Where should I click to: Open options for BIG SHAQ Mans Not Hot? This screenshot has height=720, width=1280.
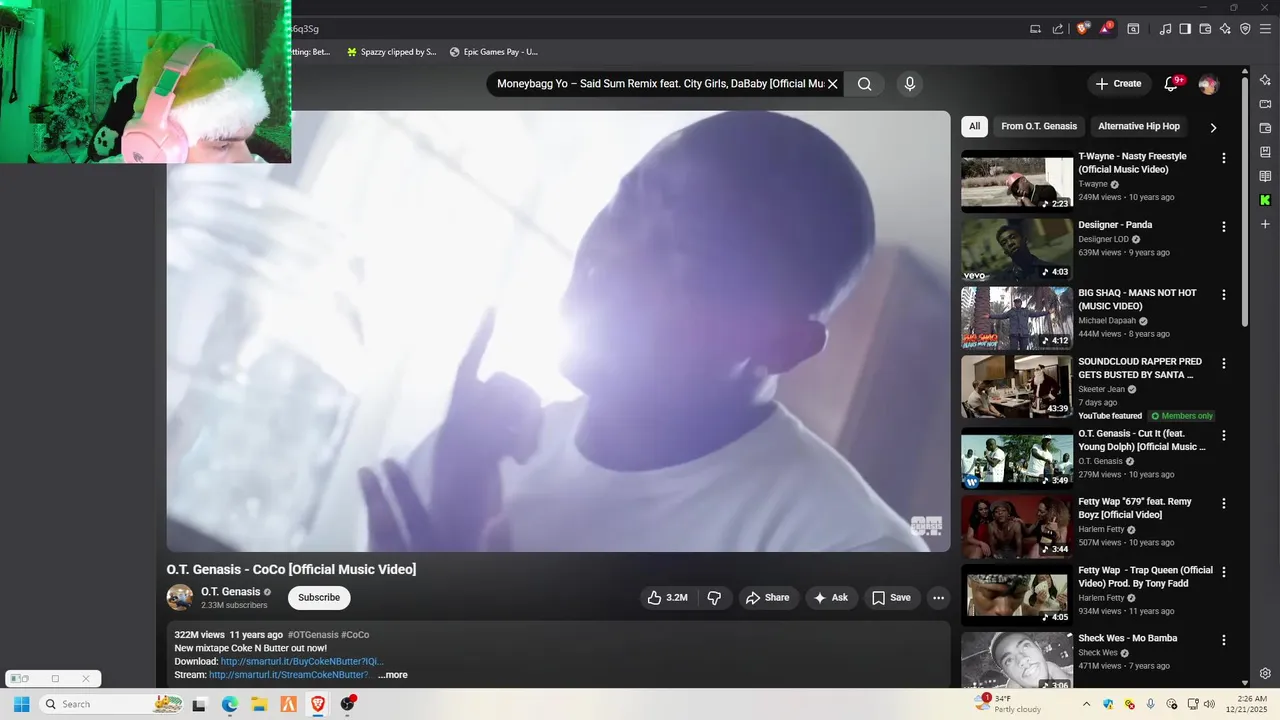[1223, 295]
